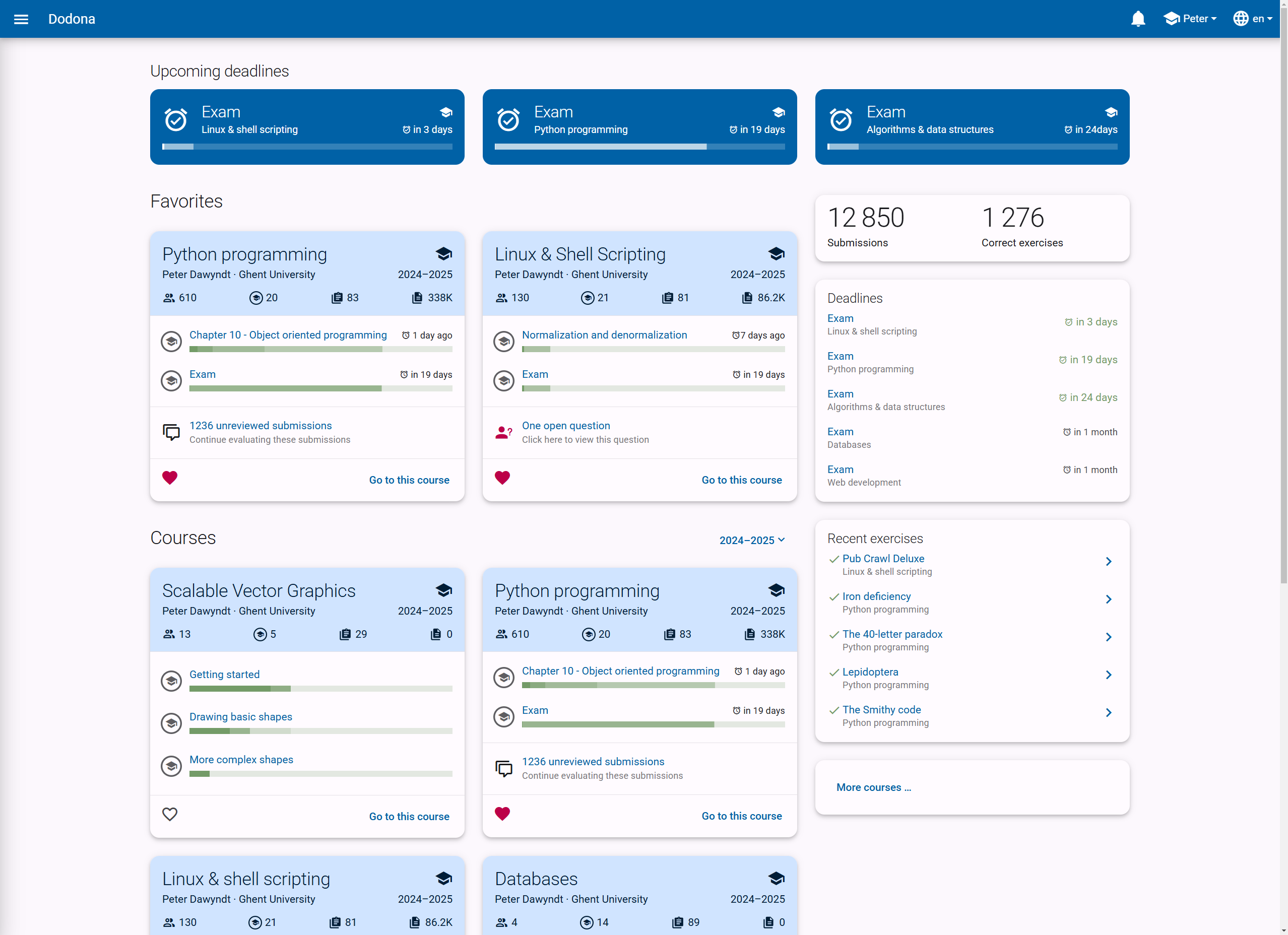Image resolution: width=1288 pixels, height=935 pixels.
Task: Open the More courses link
Action: point(873,787)
